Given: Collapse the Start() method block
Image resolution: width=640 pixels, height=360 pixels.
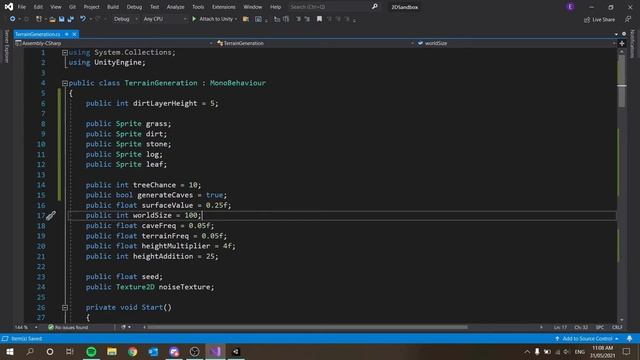Looking at the screenshot, I should tap(64, 308).
